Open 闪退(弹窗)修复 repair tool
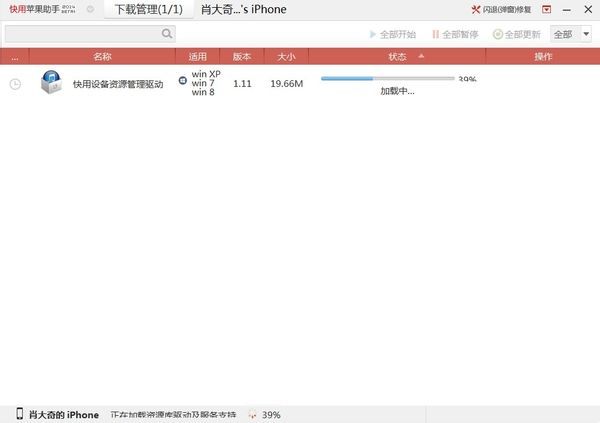600x423 pixels. tap(501, 10)
